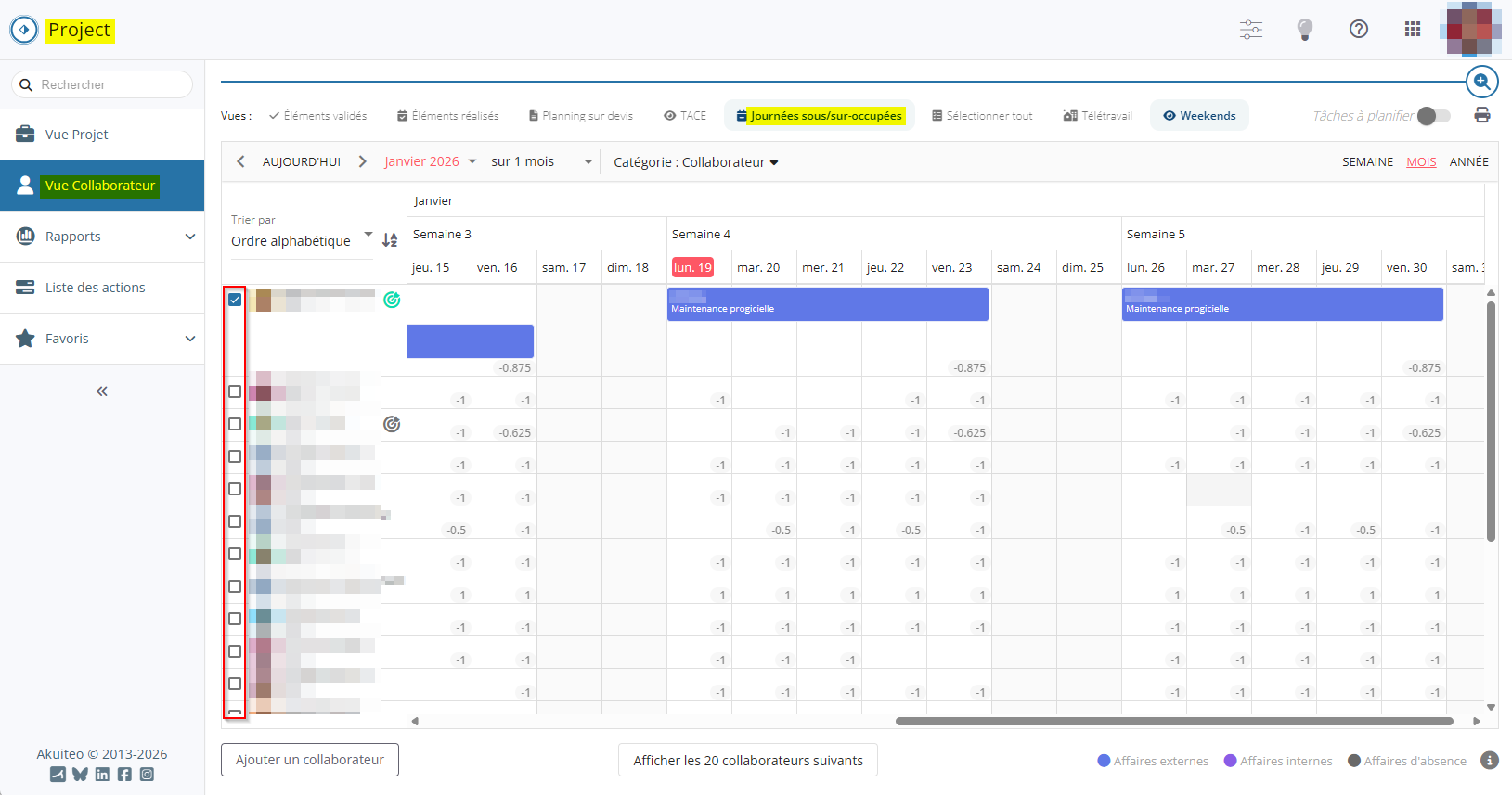Image resolution: width=1512 pixels, height=795 pixels.
Task: Open the Ordre alphabétique sort dropdown
Action: click(301, 240)
